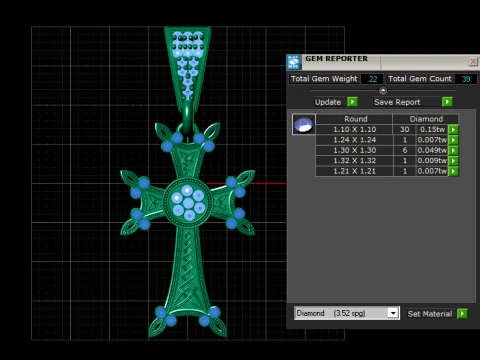Click the Diamond column header
Image resolution: width=480 pixels, height=360 pixels.
tap(426, 119)
